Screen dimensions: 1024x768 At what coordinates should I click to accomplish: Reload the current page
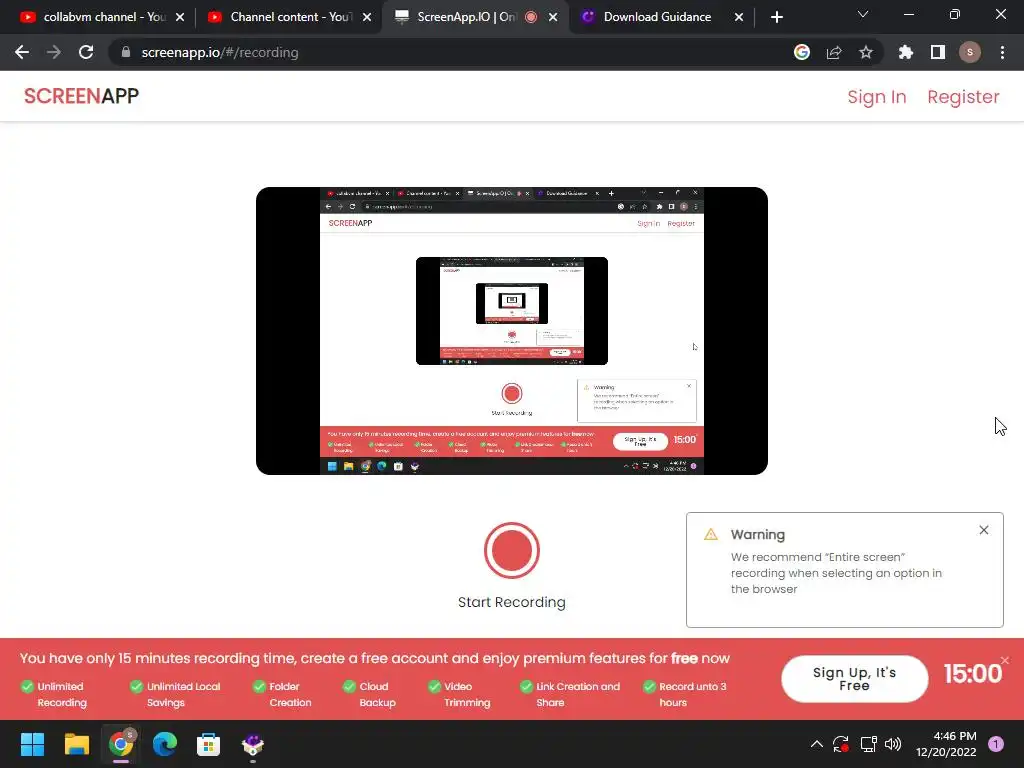[86, 52]
